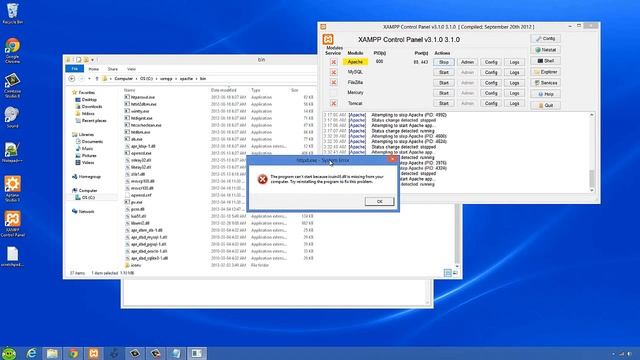Open Tomcat Config menu
640x360 pixels.
point(491,104)
